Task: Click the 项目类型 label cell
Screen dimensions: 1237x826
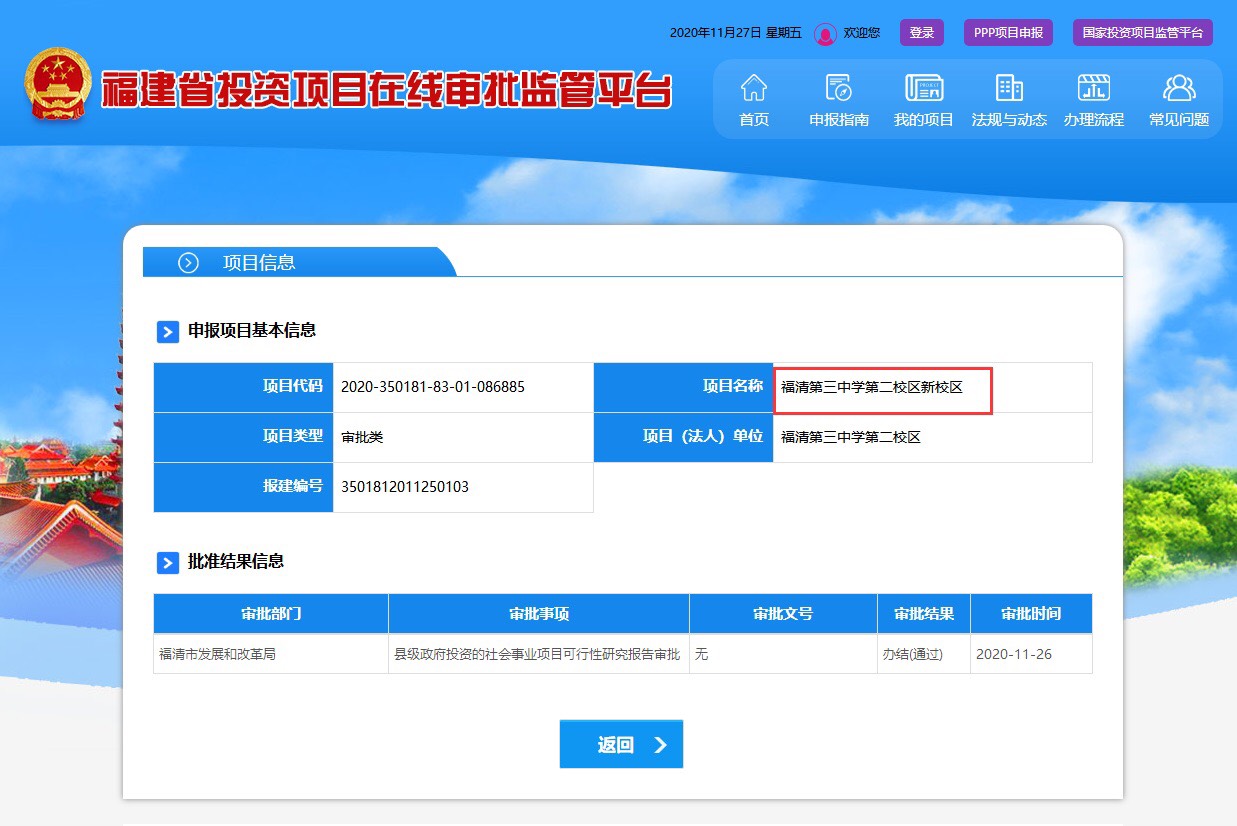Action: point(244,437)
